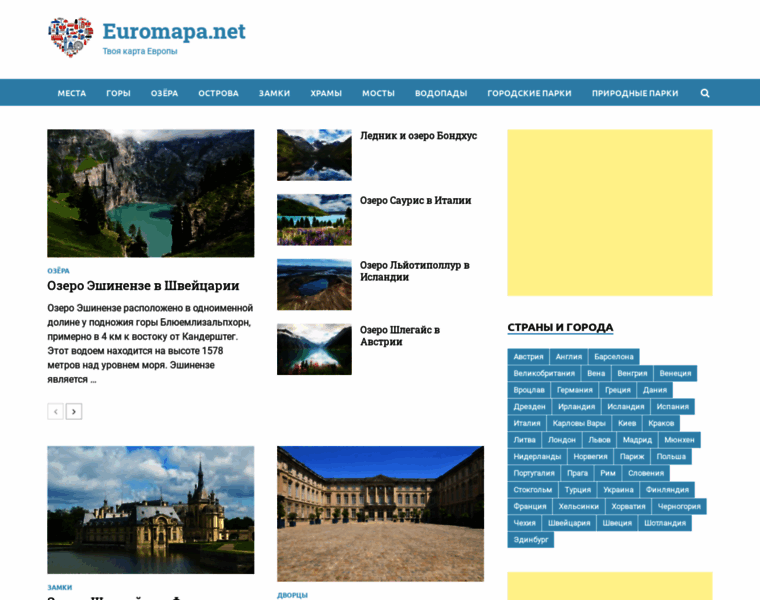Select the Исландия tag

(x=626, y=407)
